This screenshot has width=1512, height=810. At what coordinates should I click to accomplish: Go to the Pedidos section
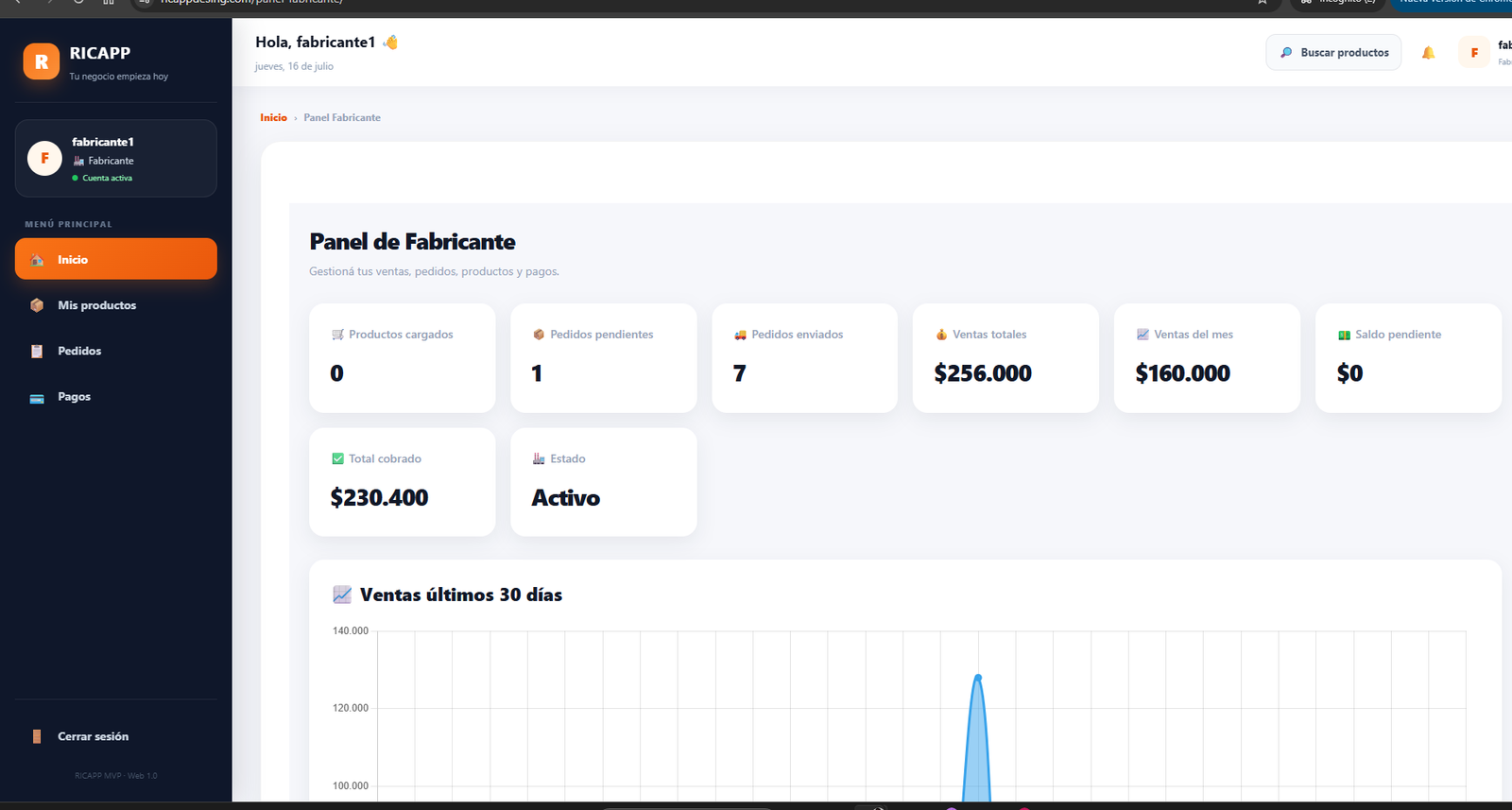click(x=116, y=351)
